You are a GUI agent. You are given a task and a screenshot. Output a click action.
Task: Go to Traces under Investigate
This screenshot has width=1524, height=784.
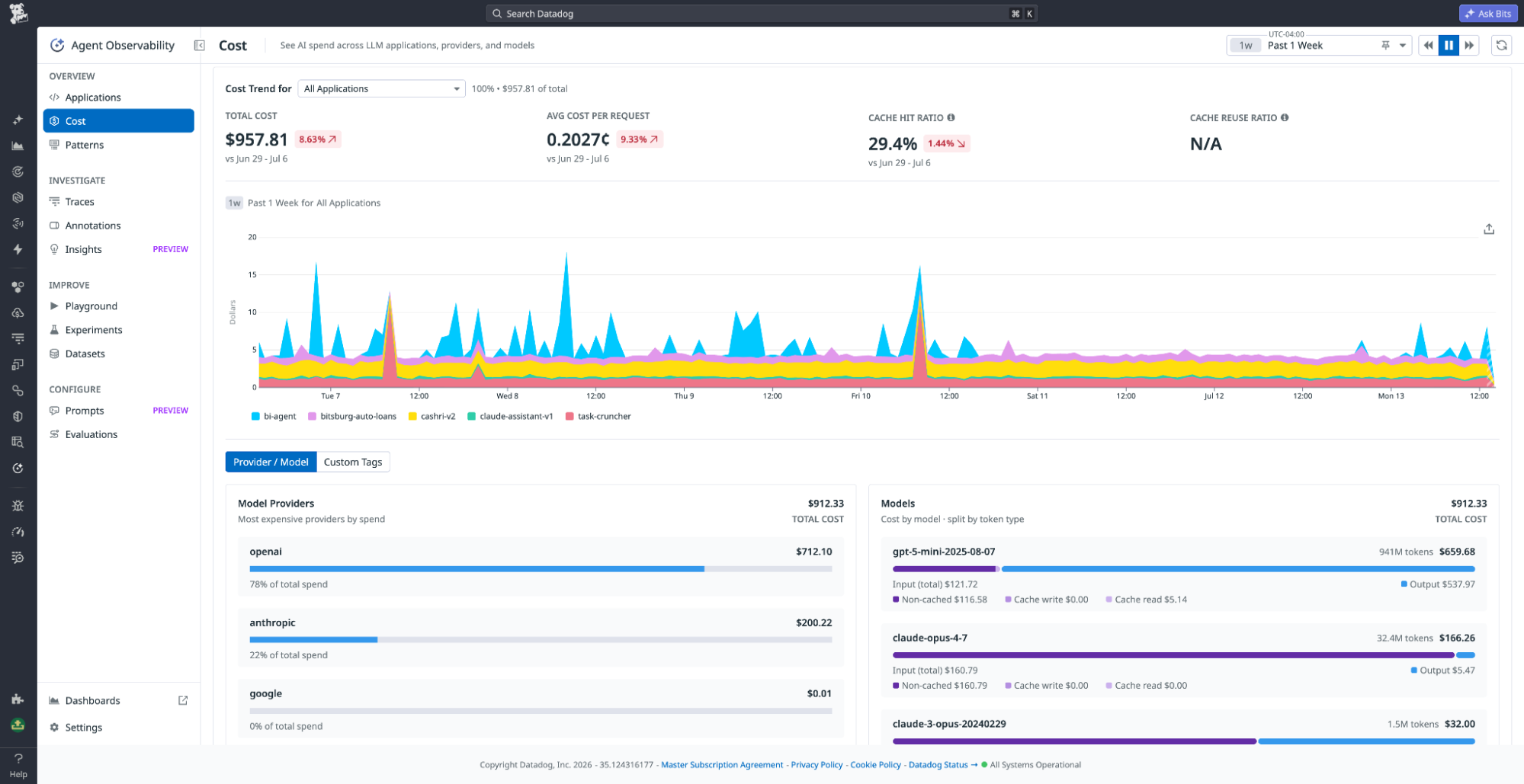(x=119, y=202)
